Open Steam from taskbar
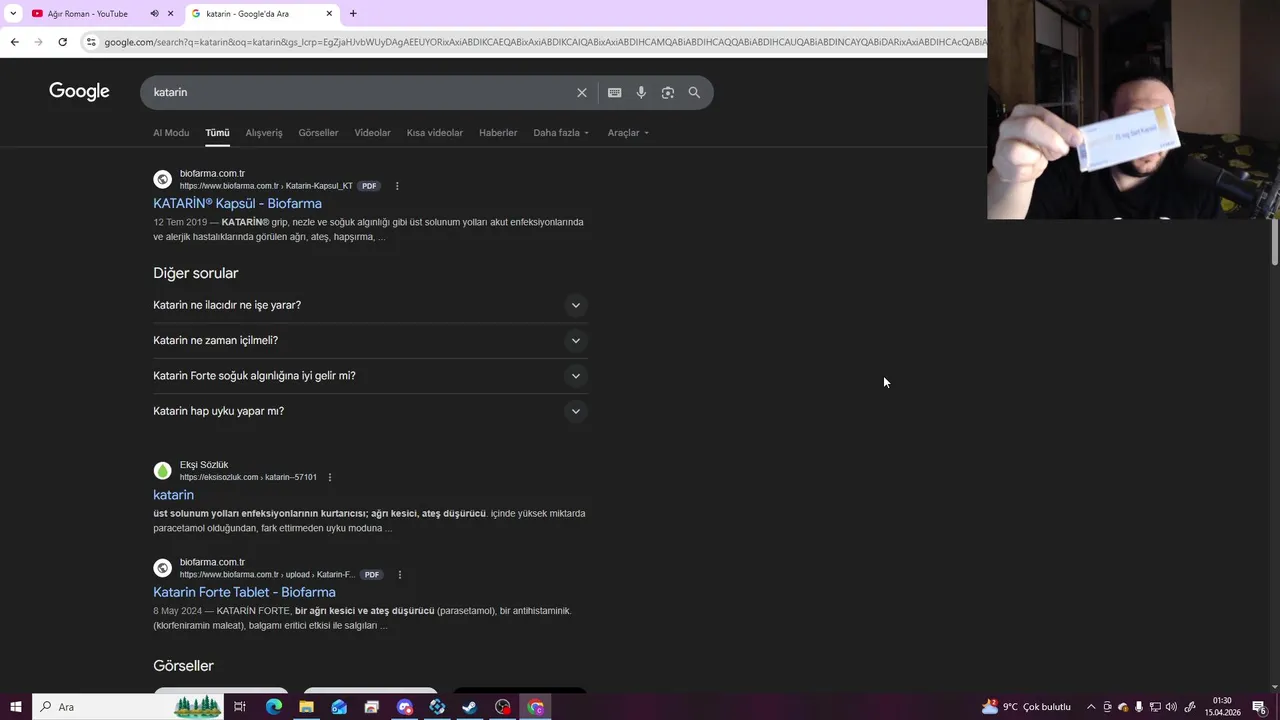This screenshot has width=1280, height=720. pos(470,707)
